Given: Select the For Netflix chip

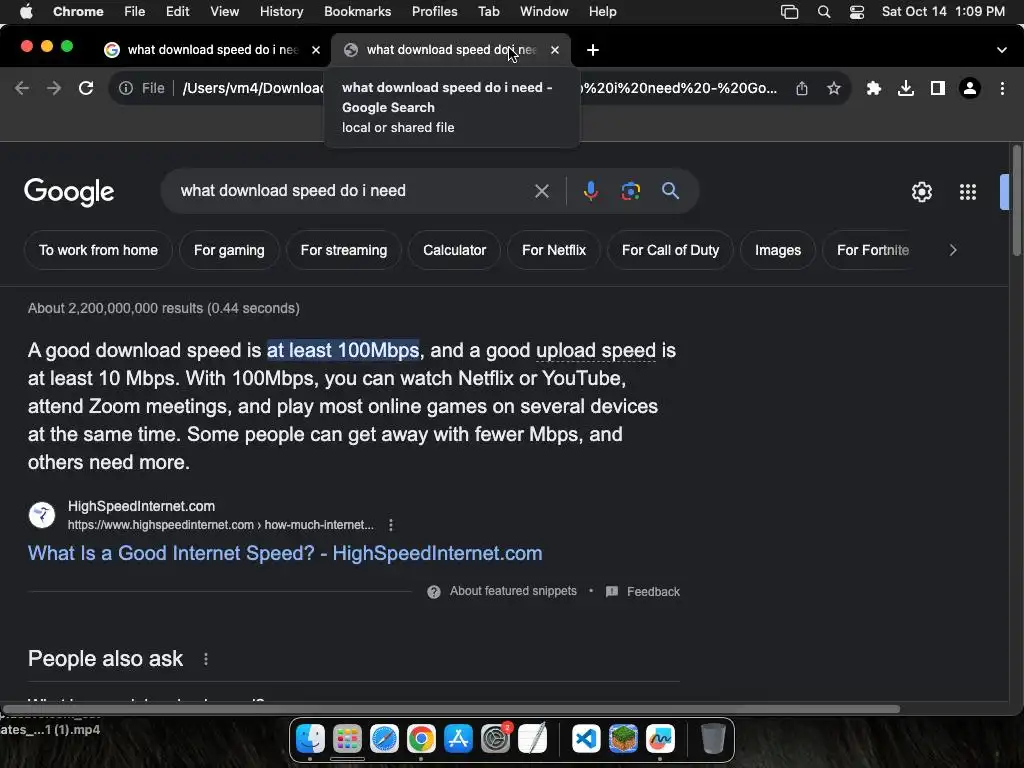Looking at the screenshot, I should point(554,250).
